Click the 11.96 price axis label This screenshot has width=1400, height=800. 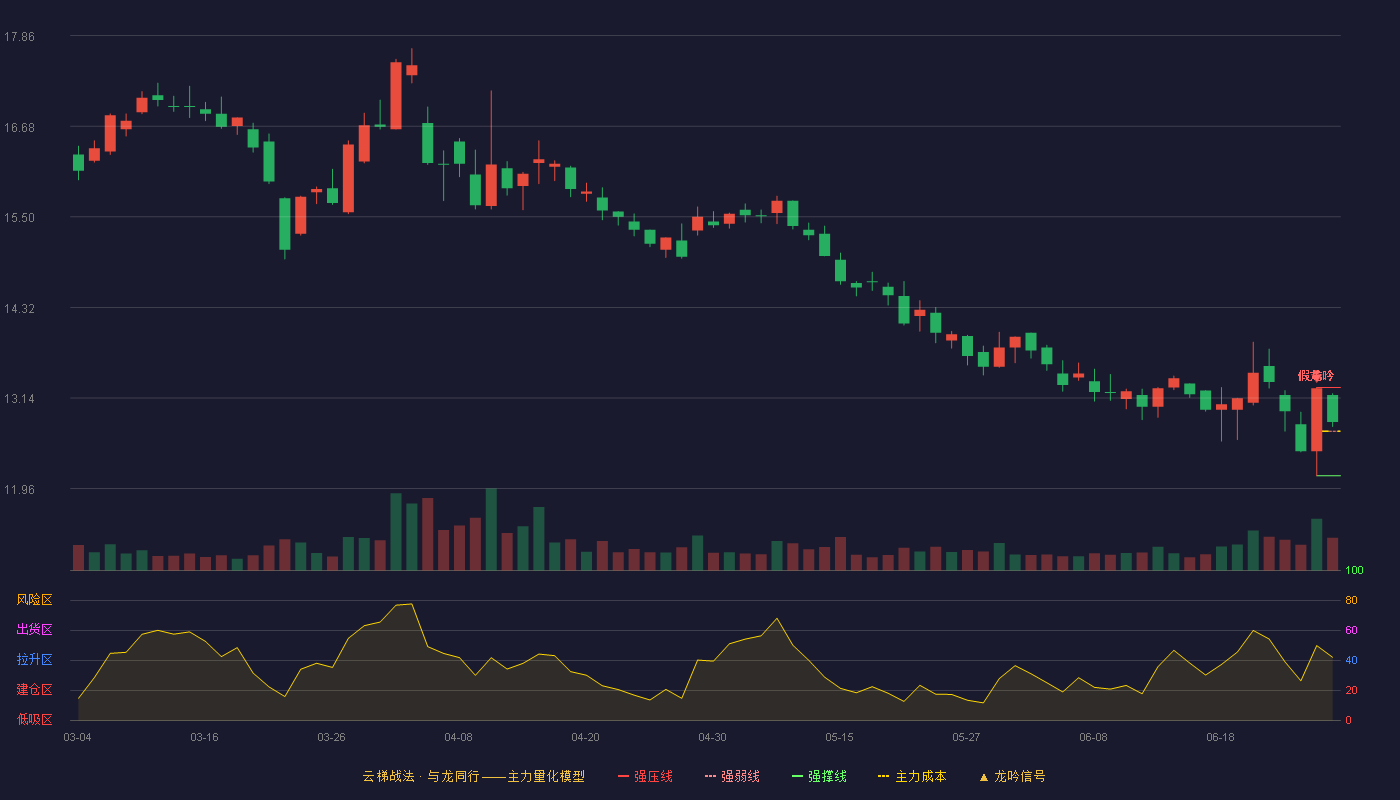click(x=19, y=490)
